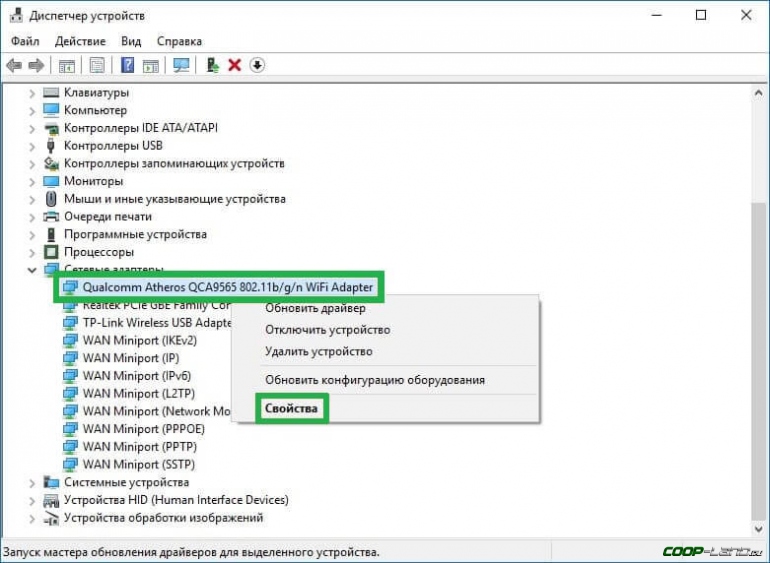Select WAN Miniport (PPTP)

point(139,447)
